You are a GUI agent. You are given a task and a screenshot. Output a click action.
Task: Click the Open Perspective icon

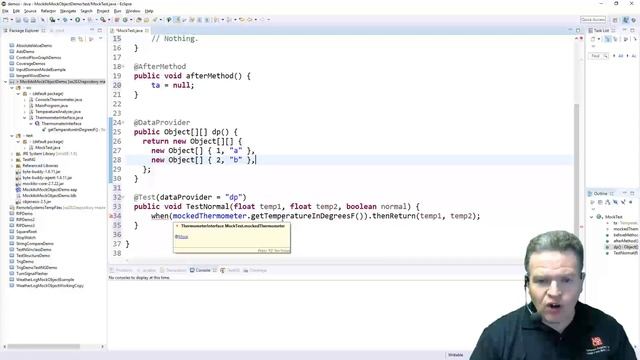tap(615, 20)
